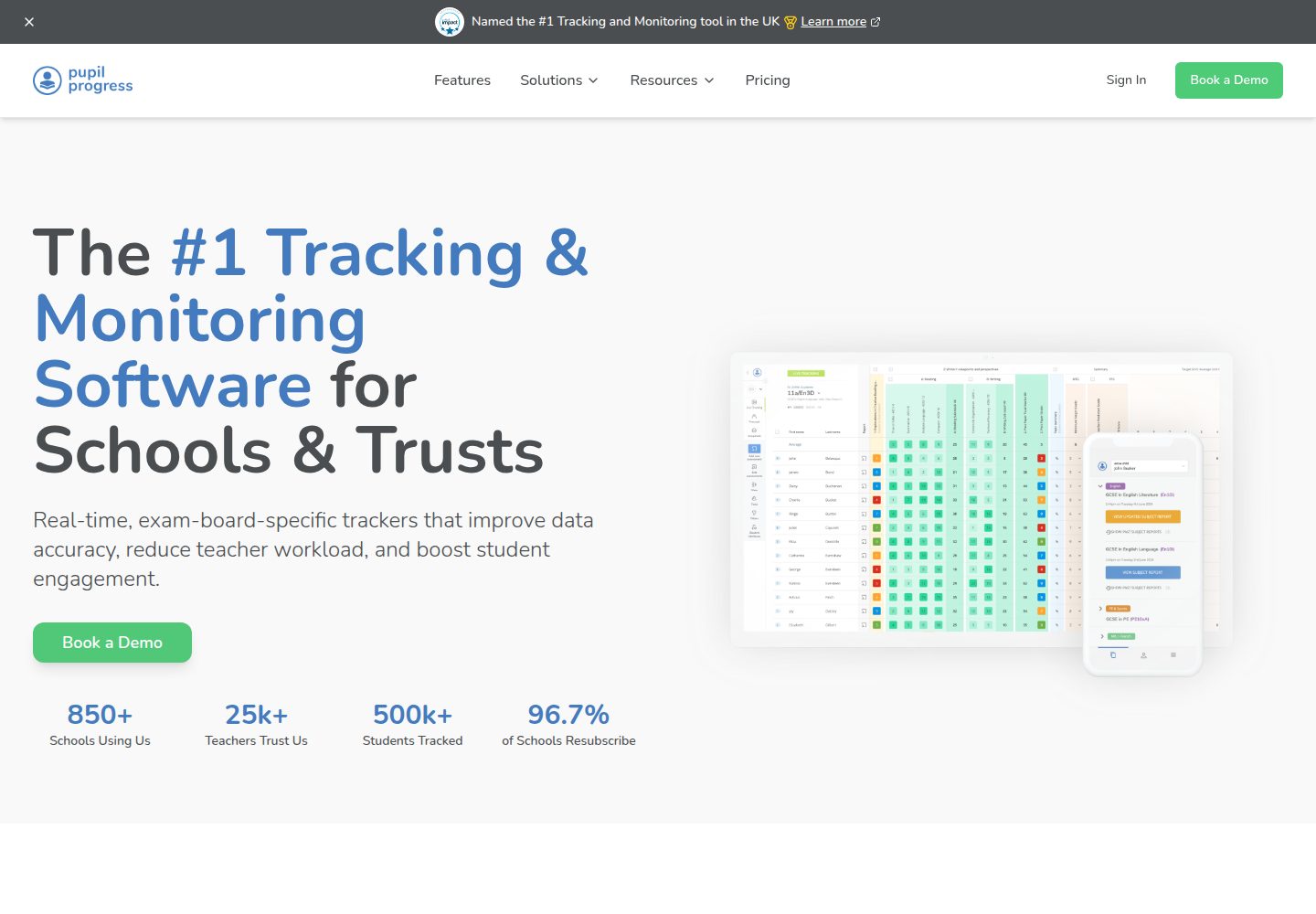
Task: Click the external link icon after Learn more
Action: tap(876, 22)
